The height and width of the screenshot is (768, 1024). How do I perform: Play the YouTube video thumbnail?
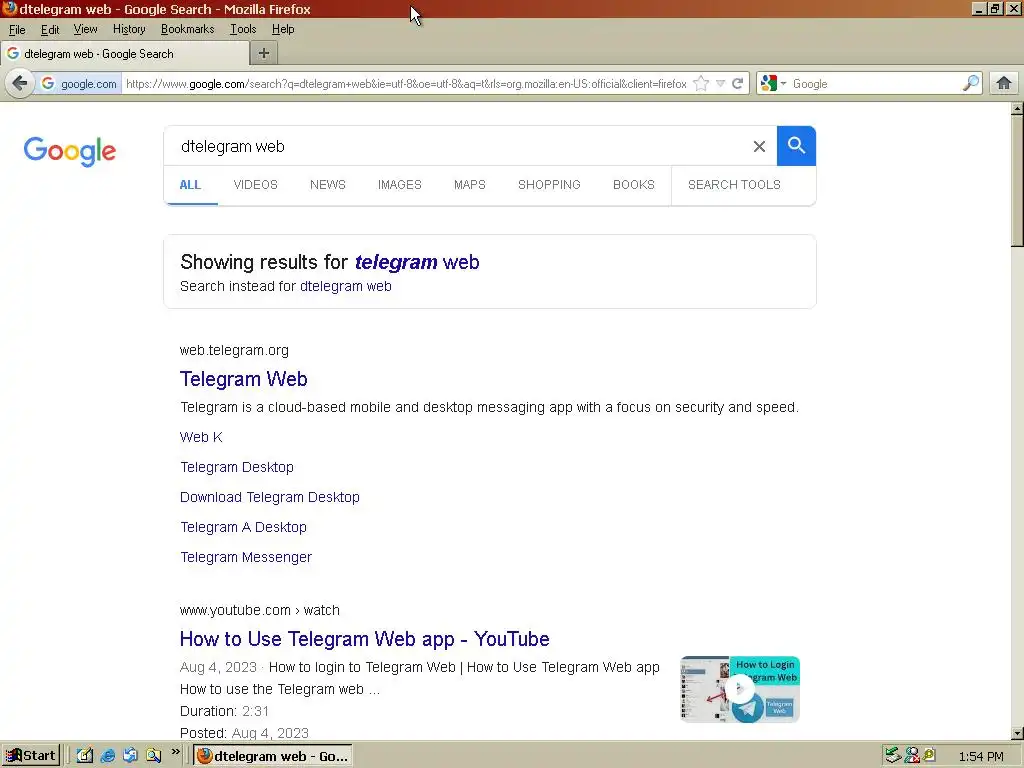click(x=740, y=690)
